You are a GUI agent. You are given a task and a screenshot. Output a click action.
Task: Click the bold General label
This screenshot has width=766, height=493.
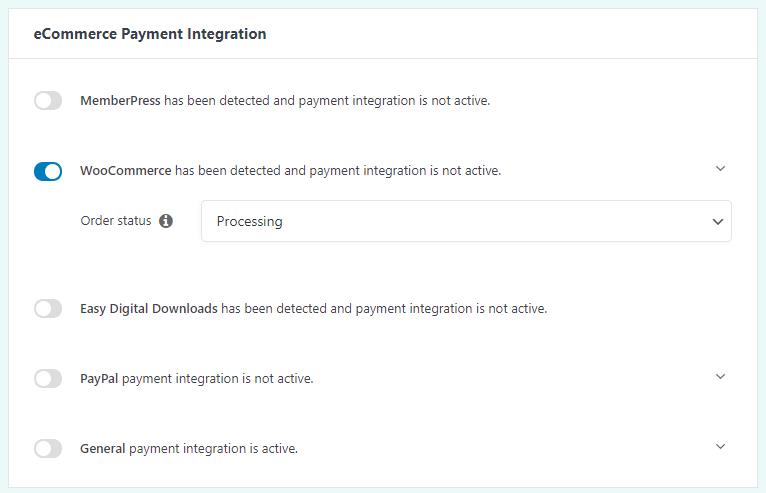[103, 449]
